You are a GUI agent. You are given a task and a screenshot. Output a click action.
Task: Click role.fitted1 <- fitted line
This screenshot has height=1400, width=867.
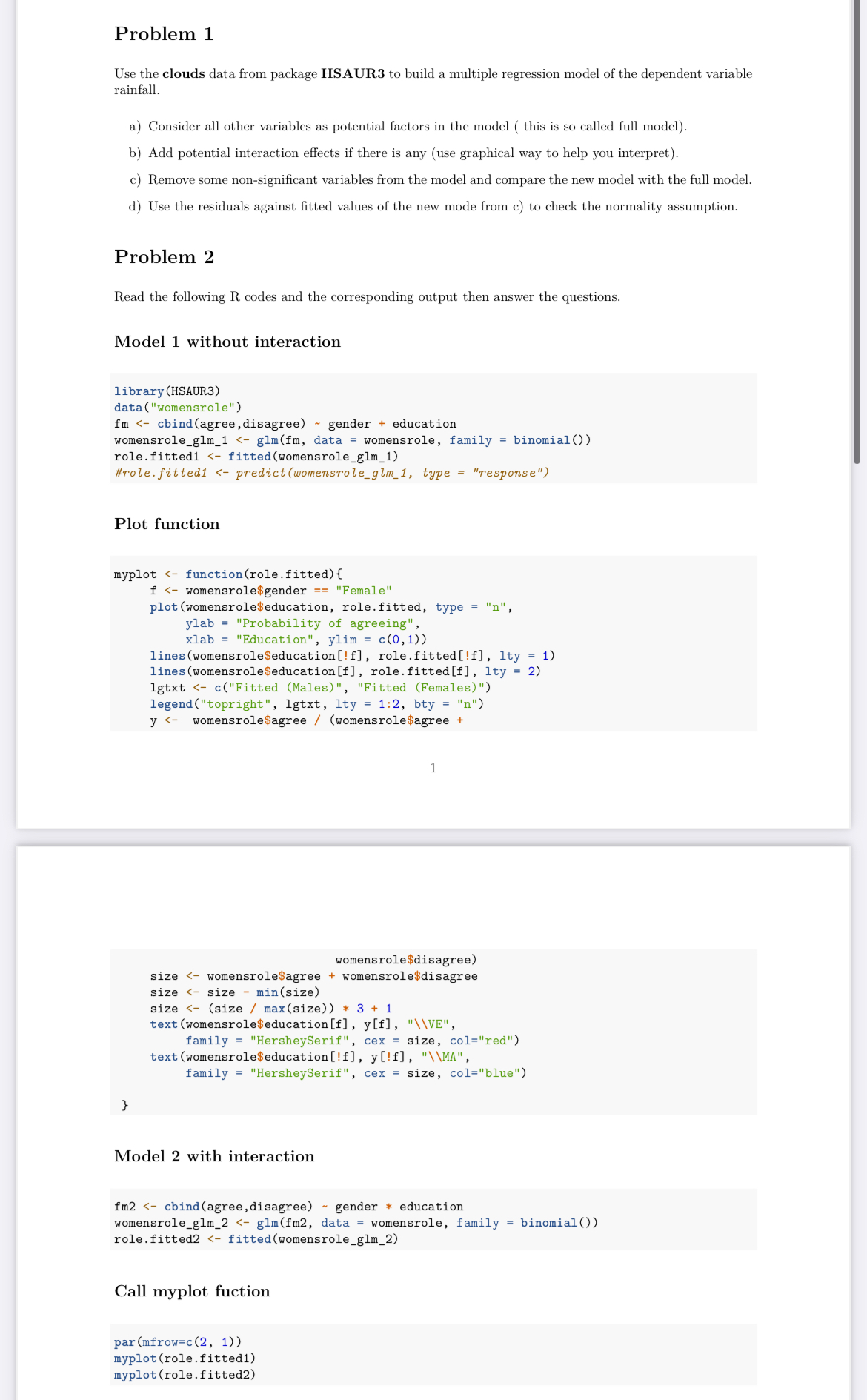pyautogui.click(x=256, y=457)
